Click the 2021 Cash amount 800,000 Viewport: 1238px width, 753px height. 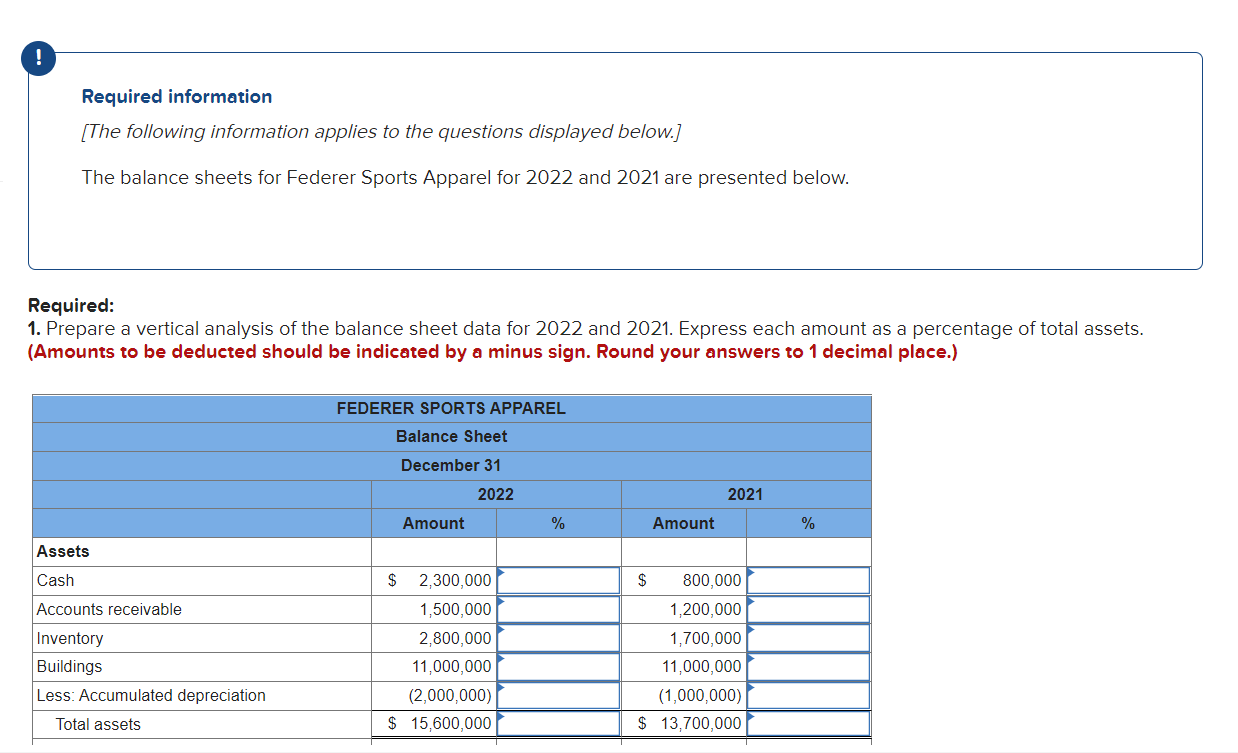tap(712, 580)
